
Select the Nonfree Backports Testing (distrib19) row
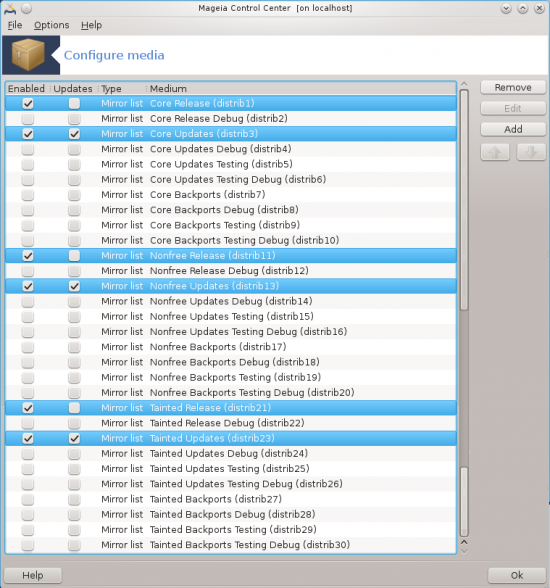231,378
